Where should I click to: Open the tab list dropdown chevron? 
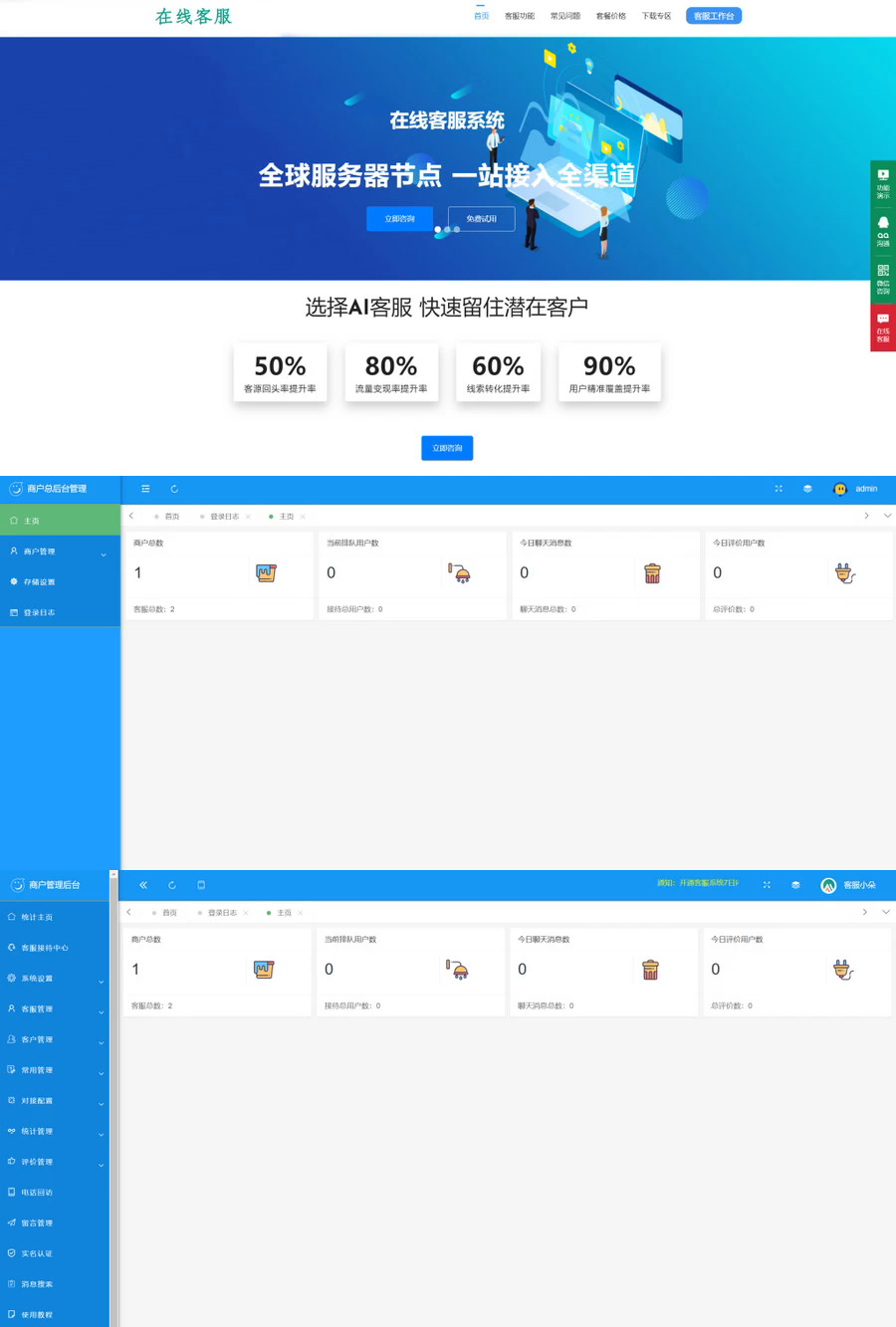[886, 516]
